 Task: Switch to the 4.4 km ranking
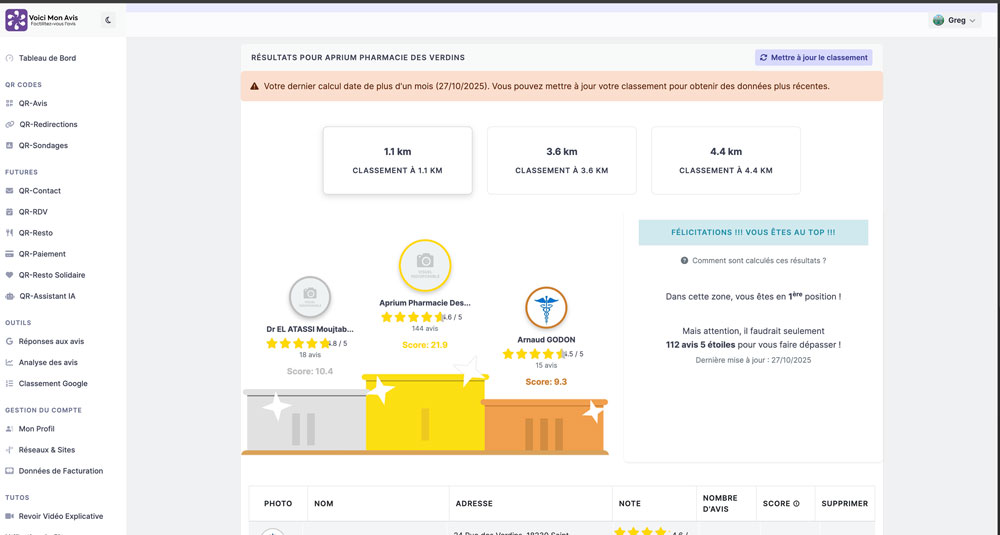(x=725, y=160)
